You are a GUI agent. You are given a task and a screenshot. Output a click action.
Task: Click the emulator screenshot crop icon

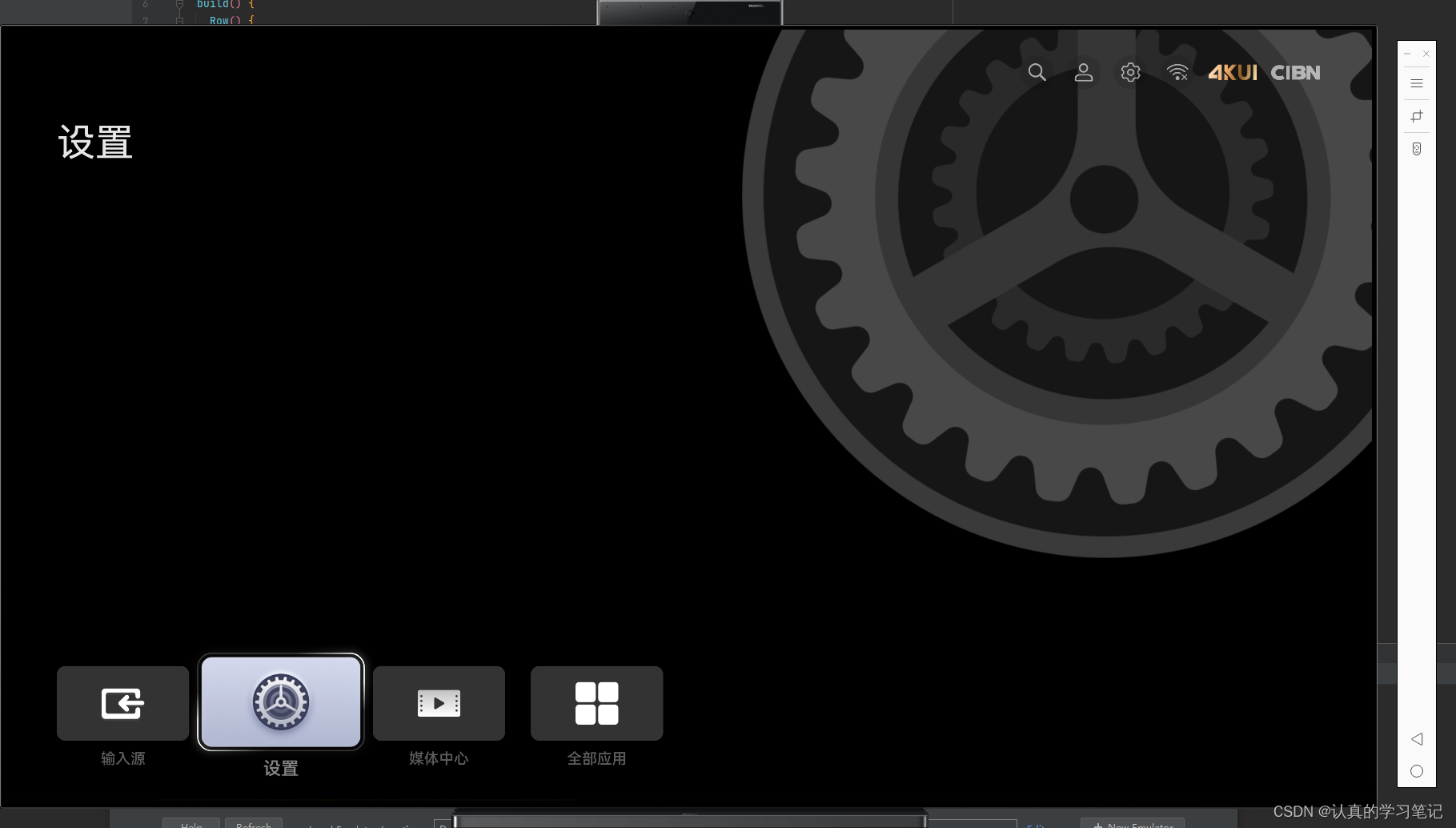point(1417,116)
